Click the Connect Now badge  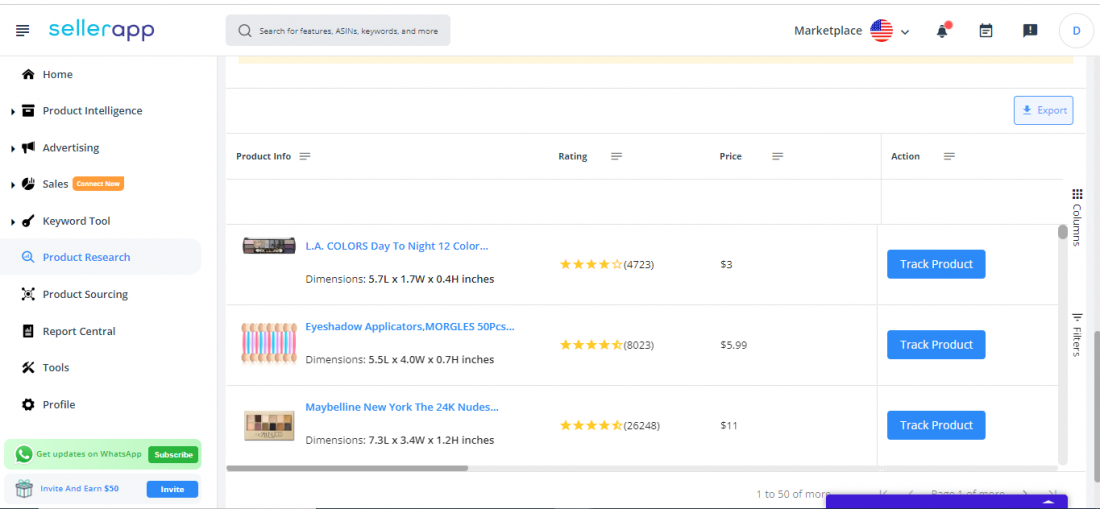[98, 184]
